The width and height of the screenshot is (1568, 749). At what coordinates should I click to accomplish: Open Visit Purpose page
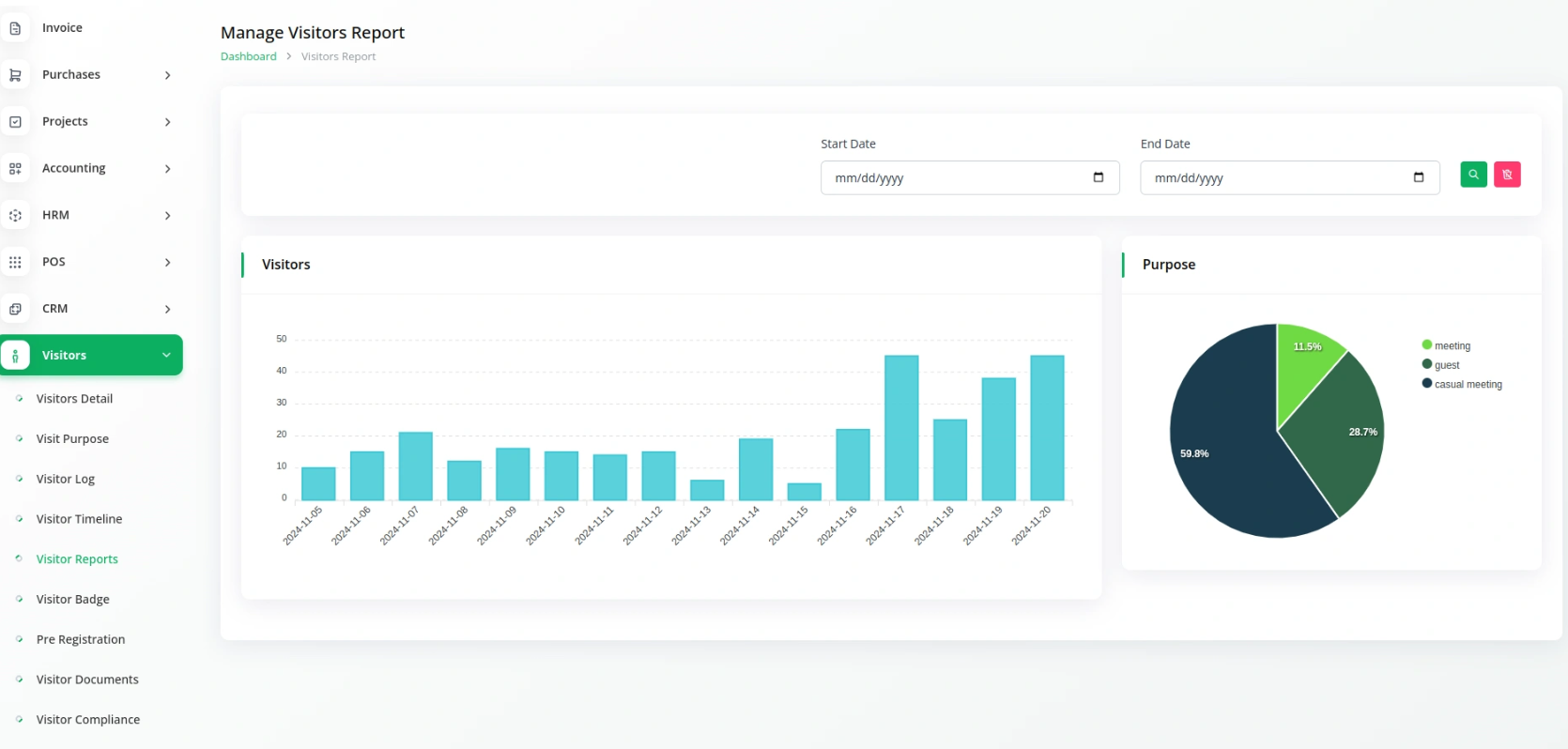[72, 438]
